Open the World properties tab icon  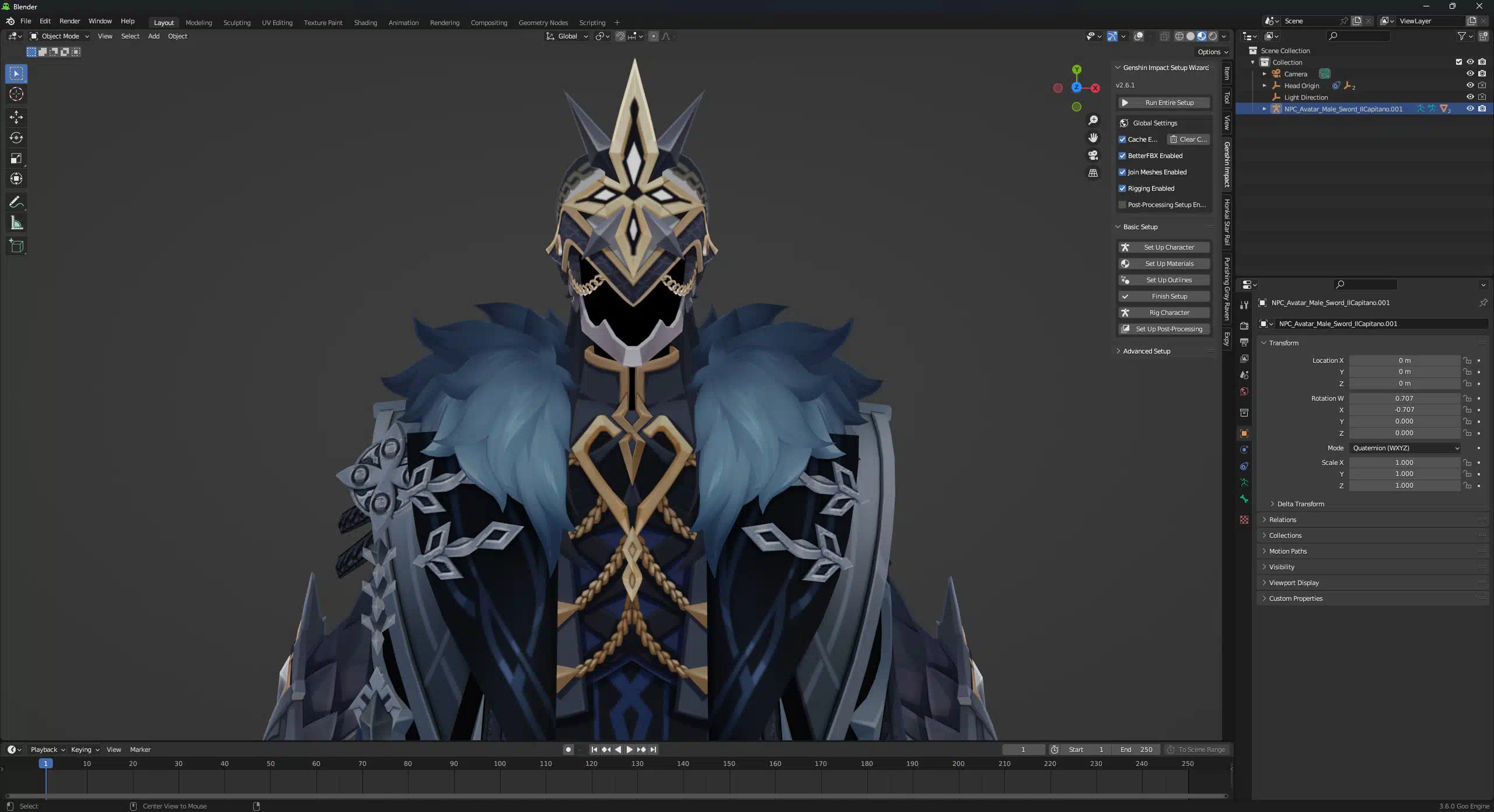click(1244, 391)
